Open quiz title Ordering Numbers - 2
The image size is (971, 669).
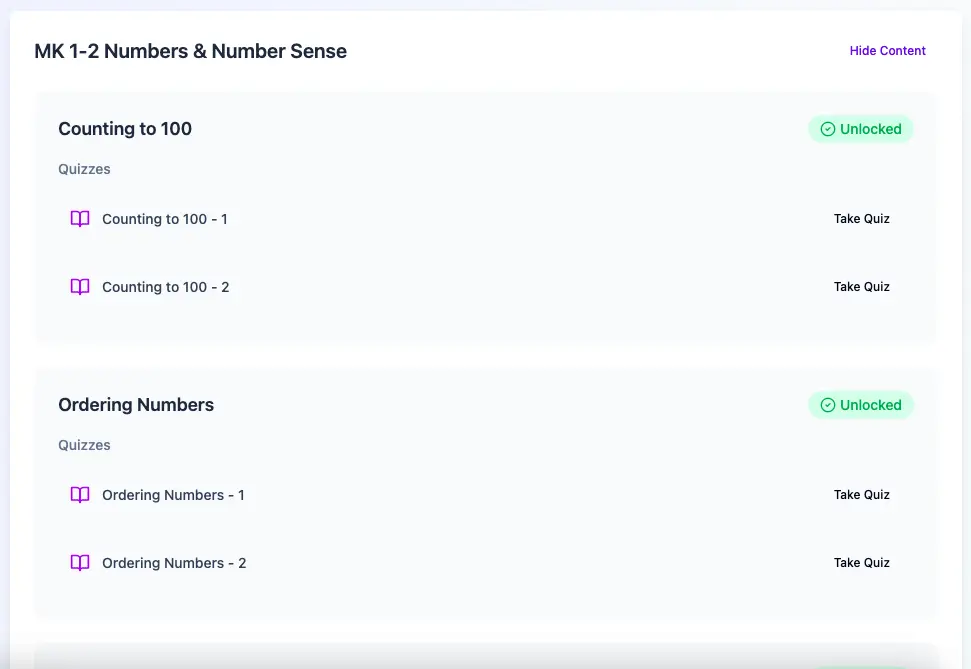(174, 564)
